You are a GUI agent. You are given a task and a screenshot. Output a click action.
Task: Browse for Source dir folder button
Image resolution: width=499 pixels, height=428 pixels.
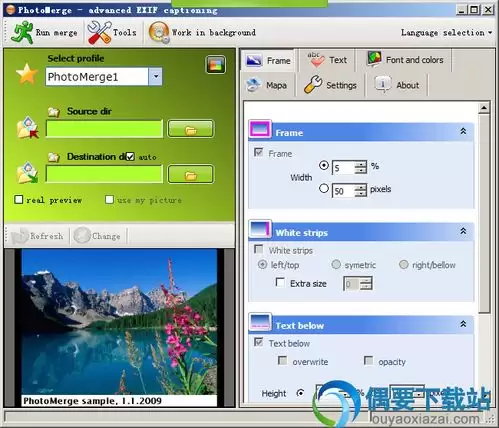point(191,129)
